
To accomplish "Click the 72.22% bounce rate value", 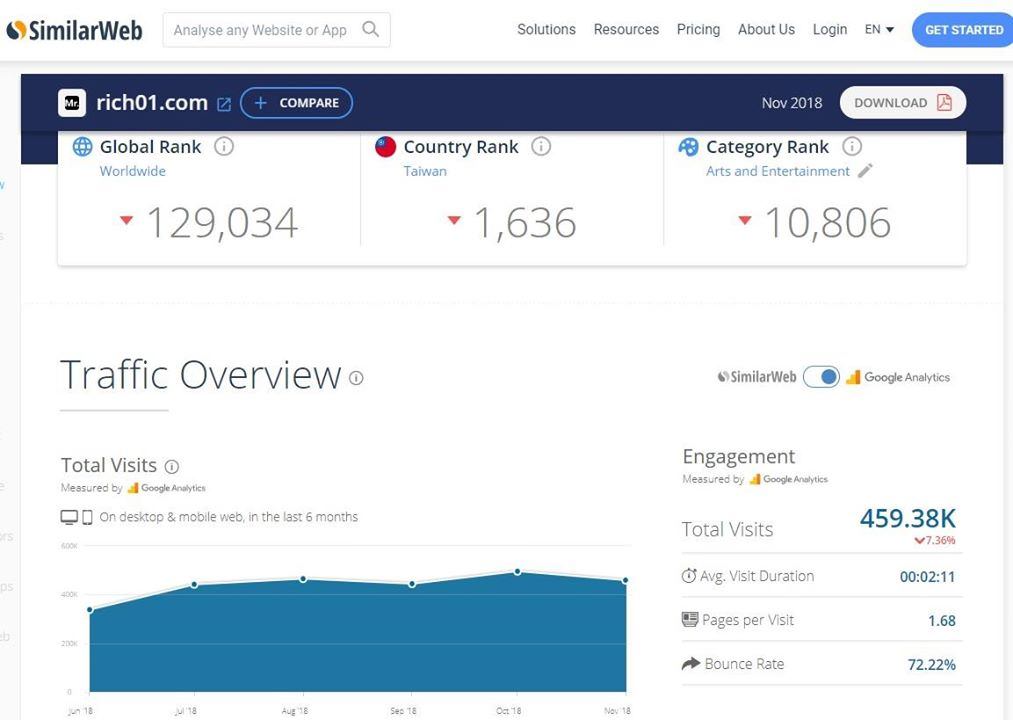I will (x=931, y=664).
